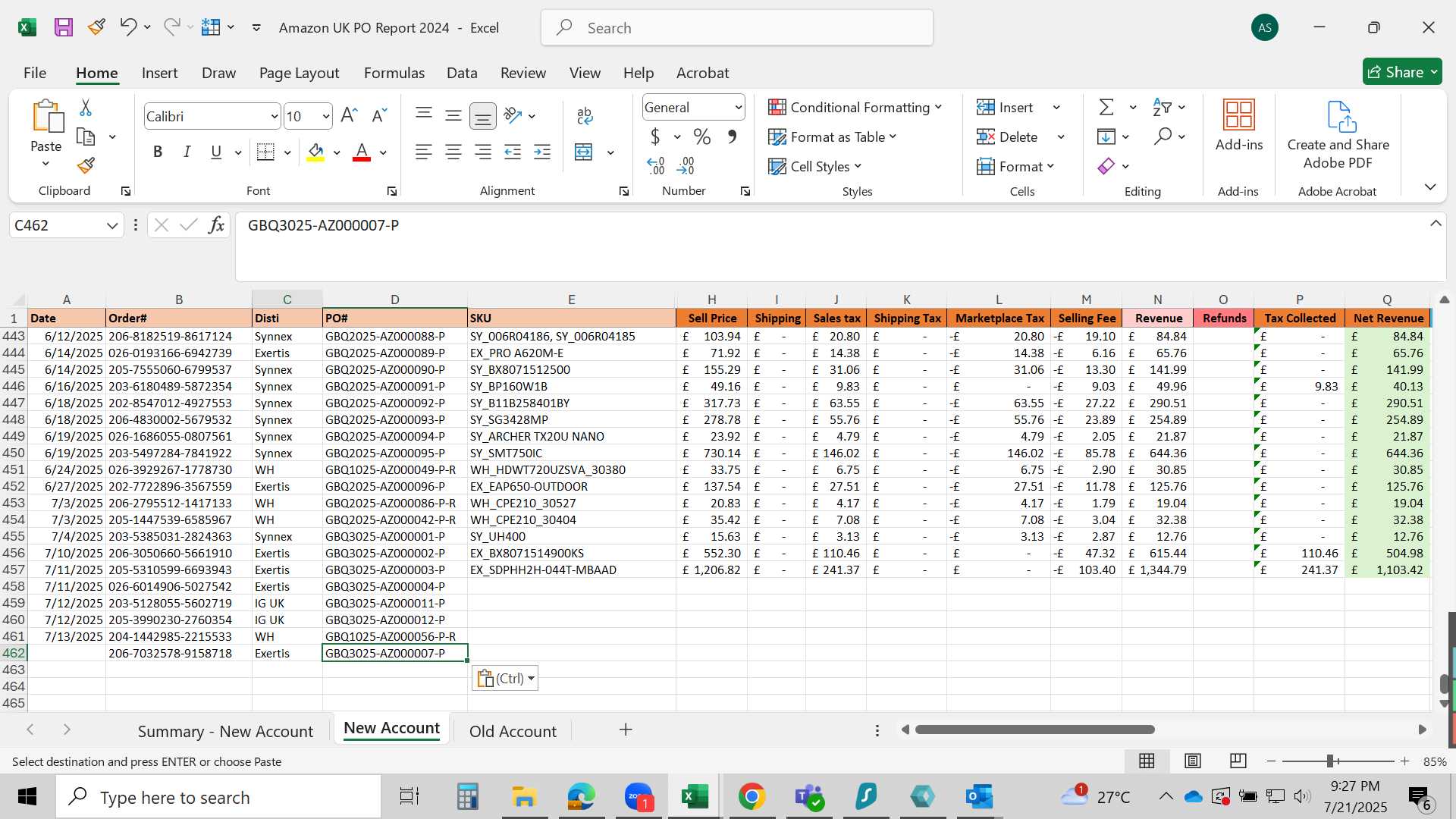Click the Orientation angled text icon
This screenshot has height=819, width=1456.
pyautogui.click(x=513, y=116)
